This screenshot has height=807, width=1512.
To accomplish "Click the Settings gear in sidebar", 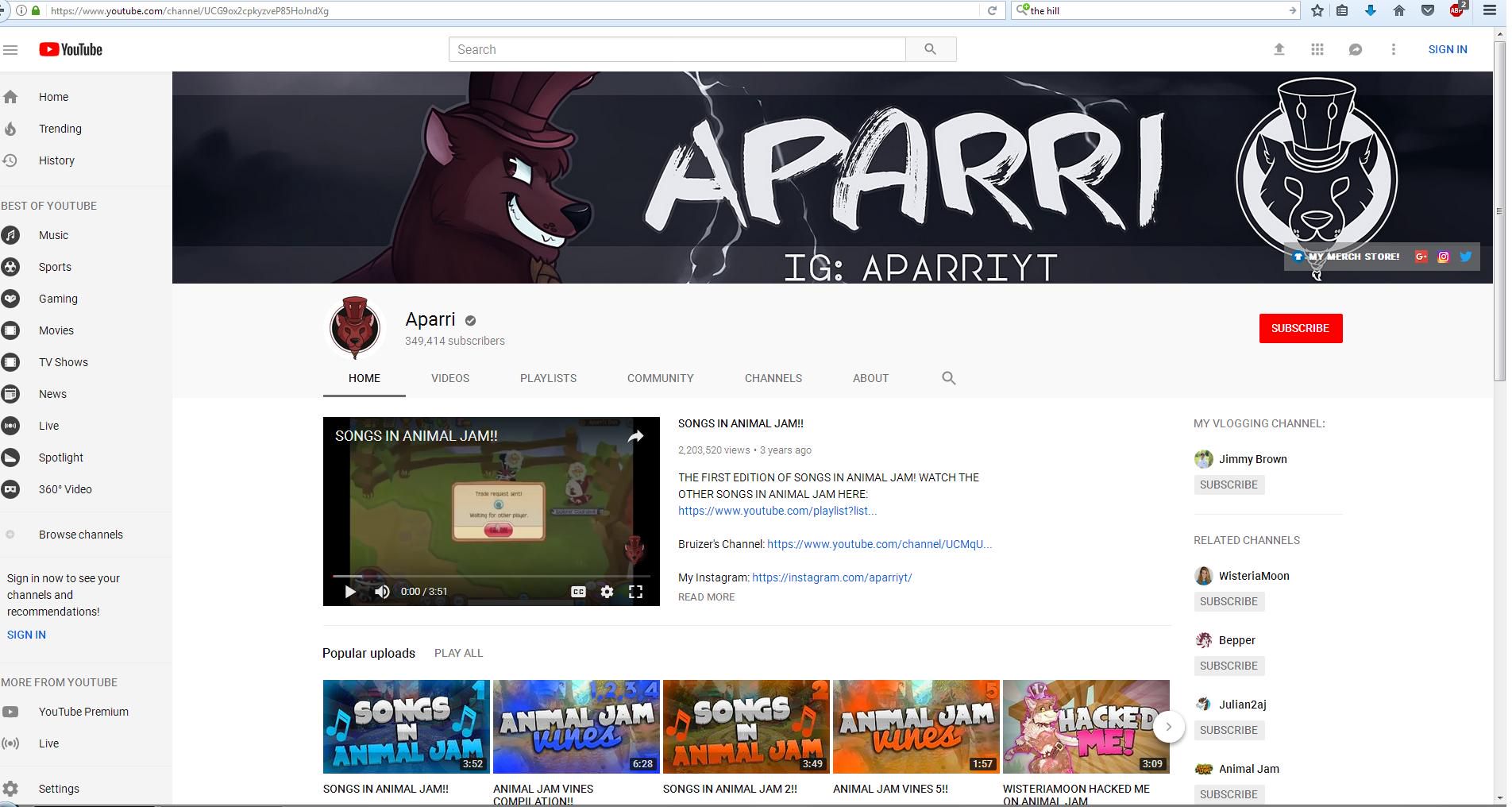I will [10, 789].
